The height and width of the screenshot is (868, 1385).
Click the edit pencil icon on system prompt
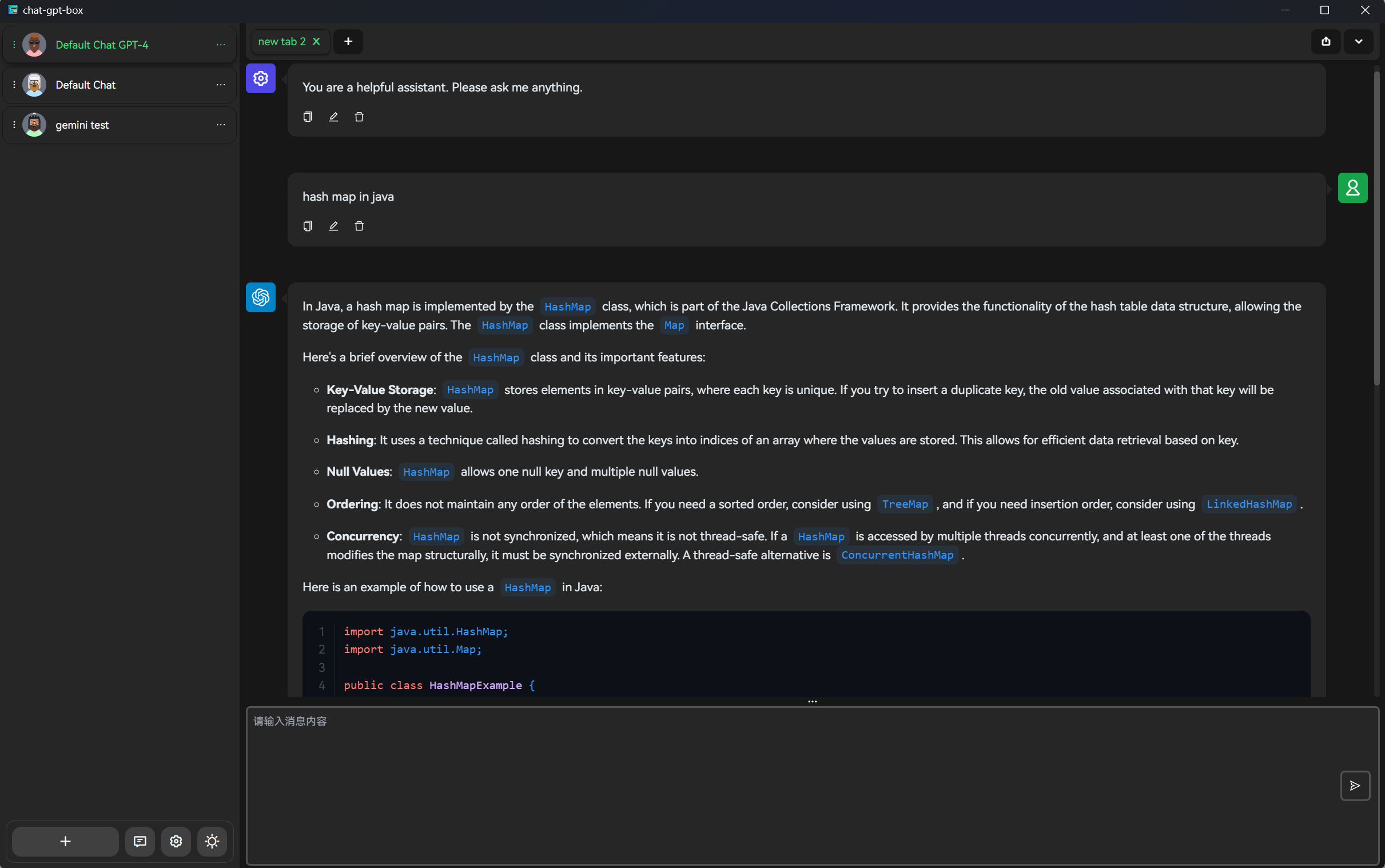tap(333, 117)
